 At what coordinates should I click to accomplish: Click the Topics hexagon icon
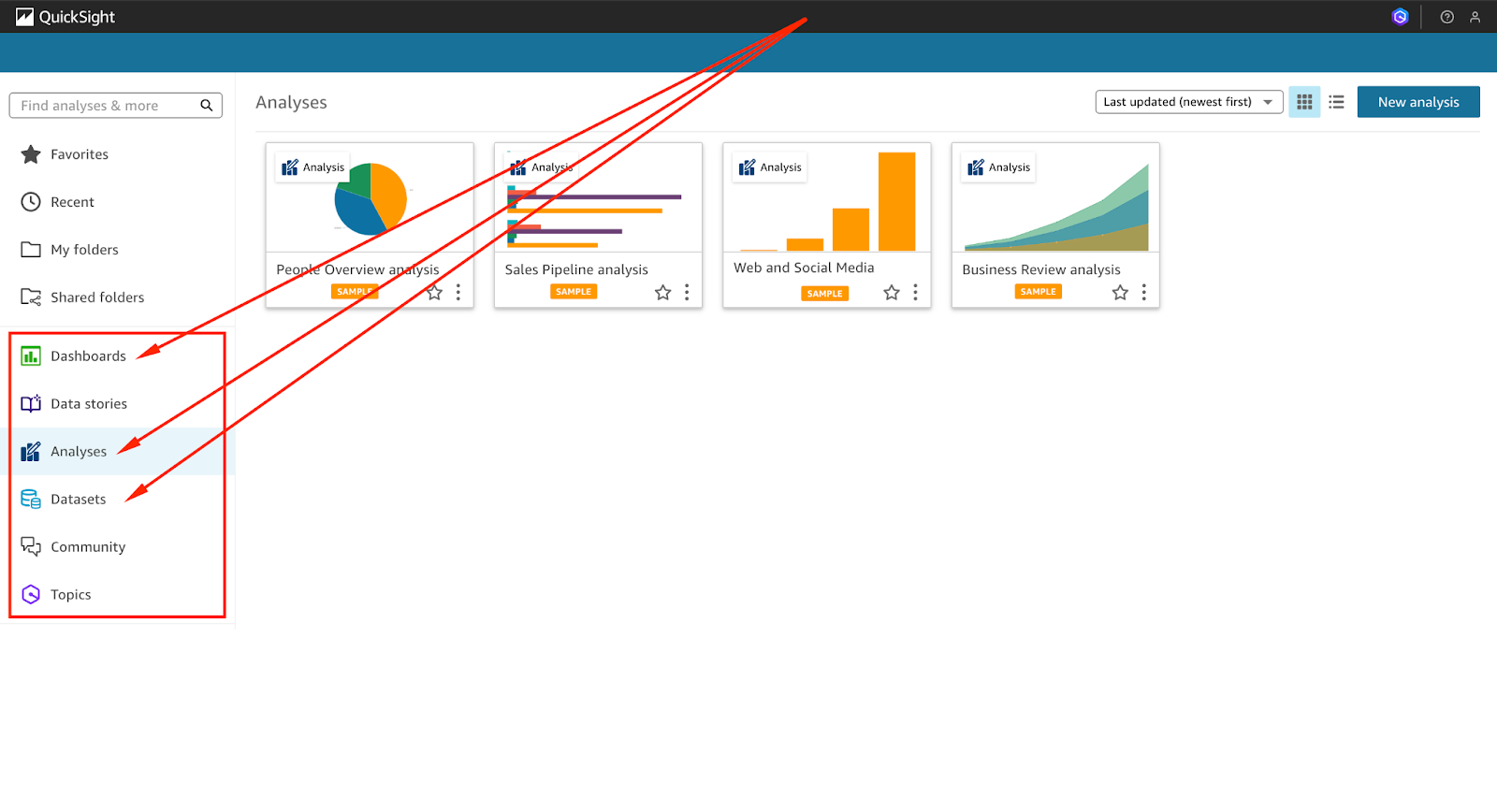tap(31, 595)
